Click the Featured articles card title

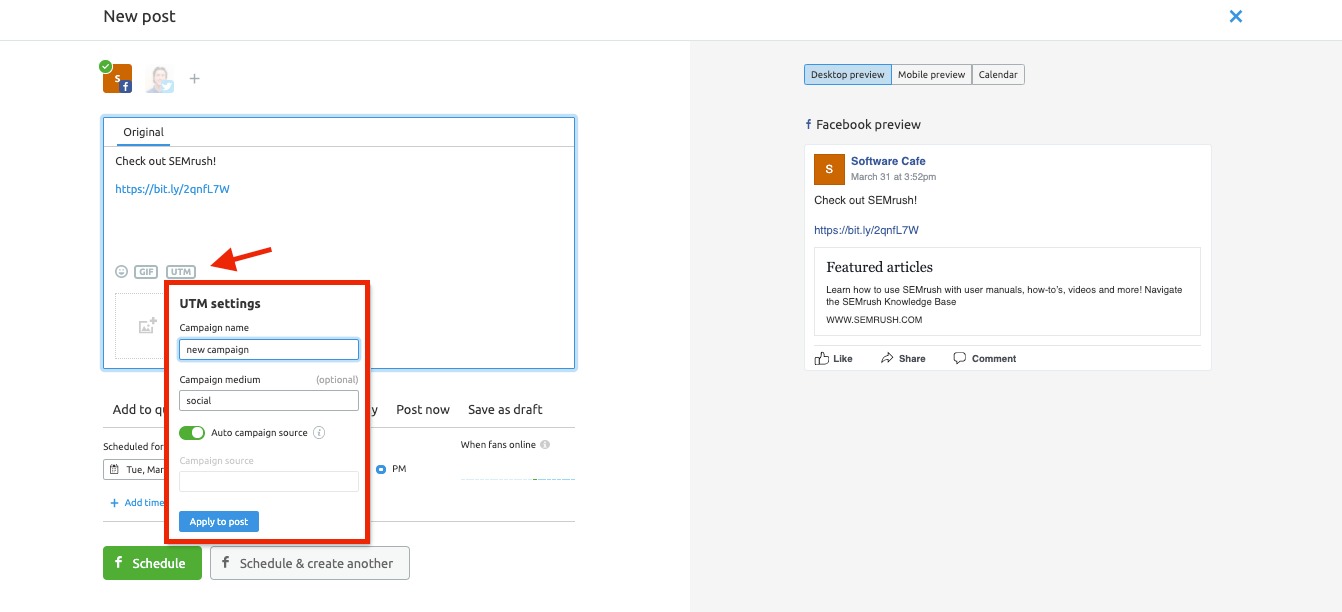pos(879,267)
